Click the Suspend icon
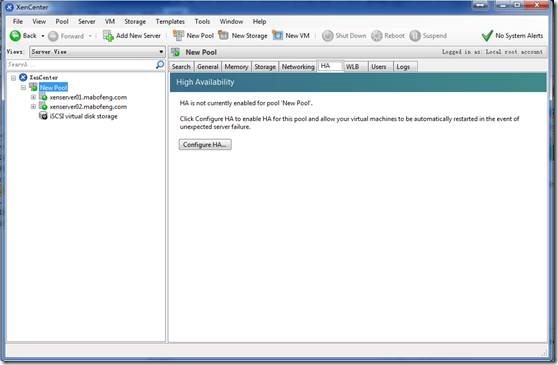 pyautogui.click(x=415, y=36)
